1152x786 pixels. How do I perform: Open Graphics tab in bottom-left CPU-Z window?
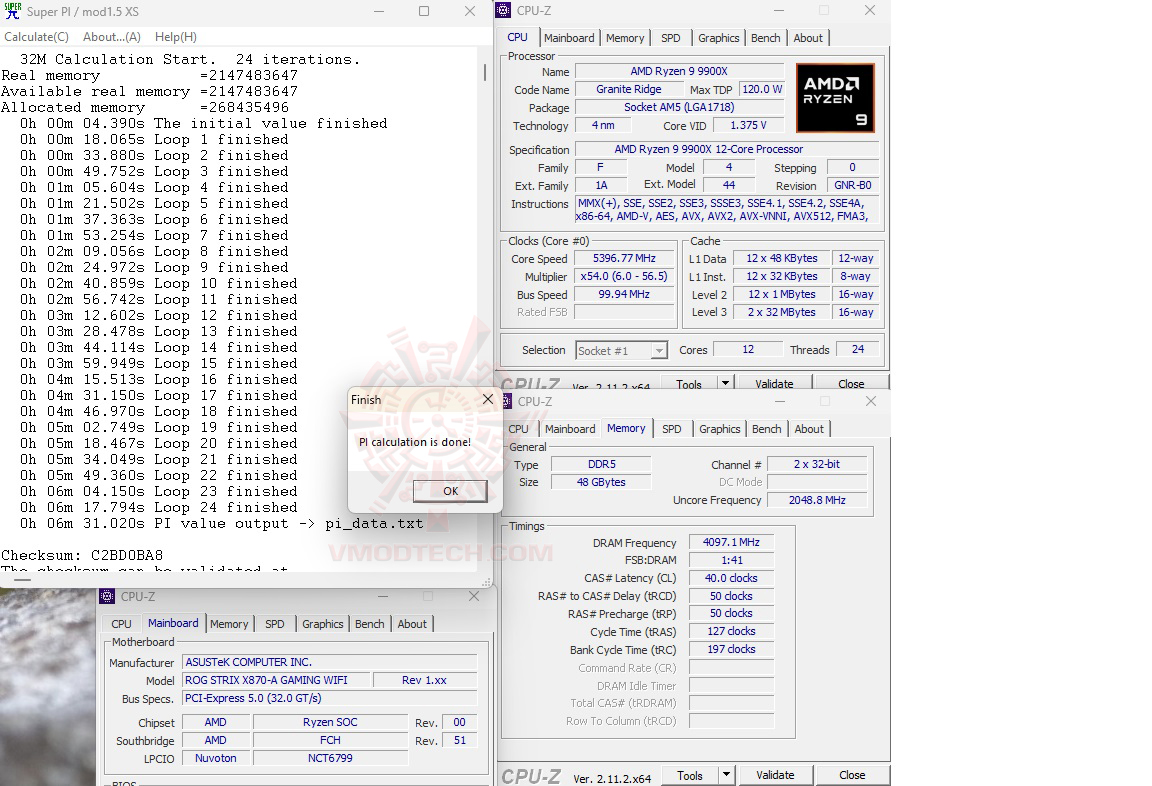[x=323, y=624]
